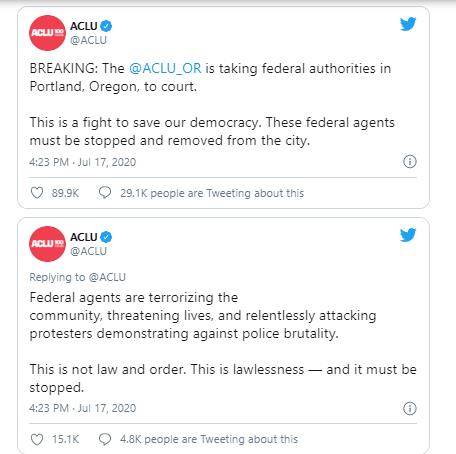Click the Twitter bird icon on first tweet

408,24
